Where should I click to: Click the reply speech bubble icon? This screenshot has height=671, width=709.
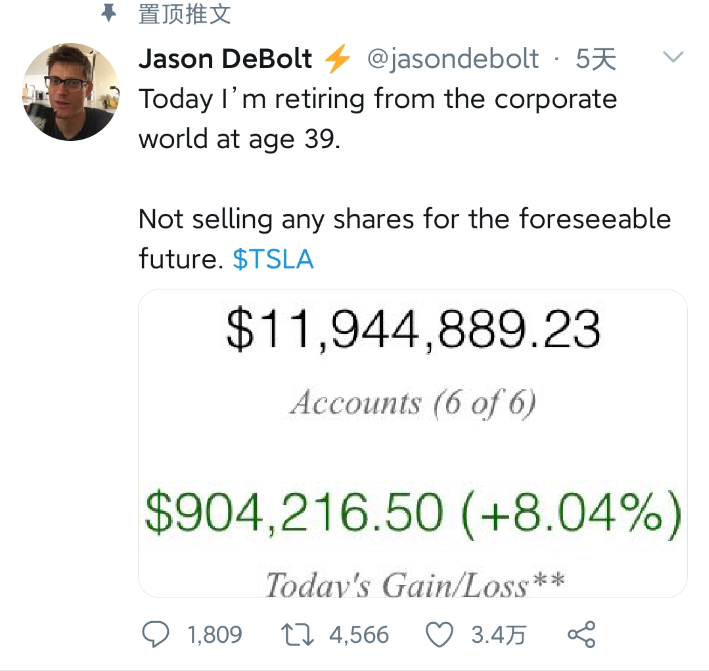[157, 634]
